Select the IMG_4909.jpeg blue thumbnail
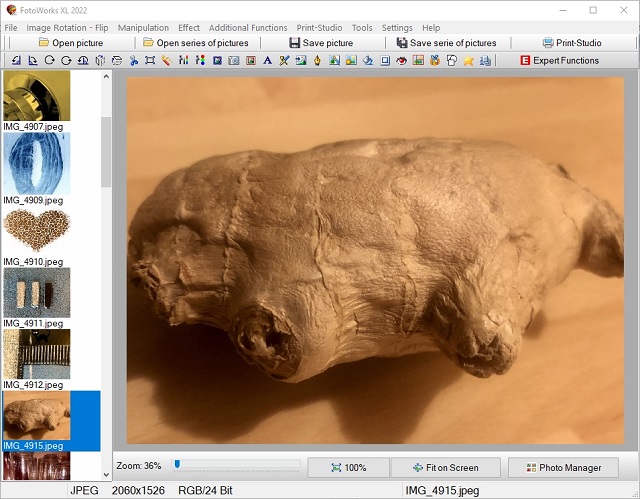The height and width of the screenshot is (499, 640). click(36, 163)
